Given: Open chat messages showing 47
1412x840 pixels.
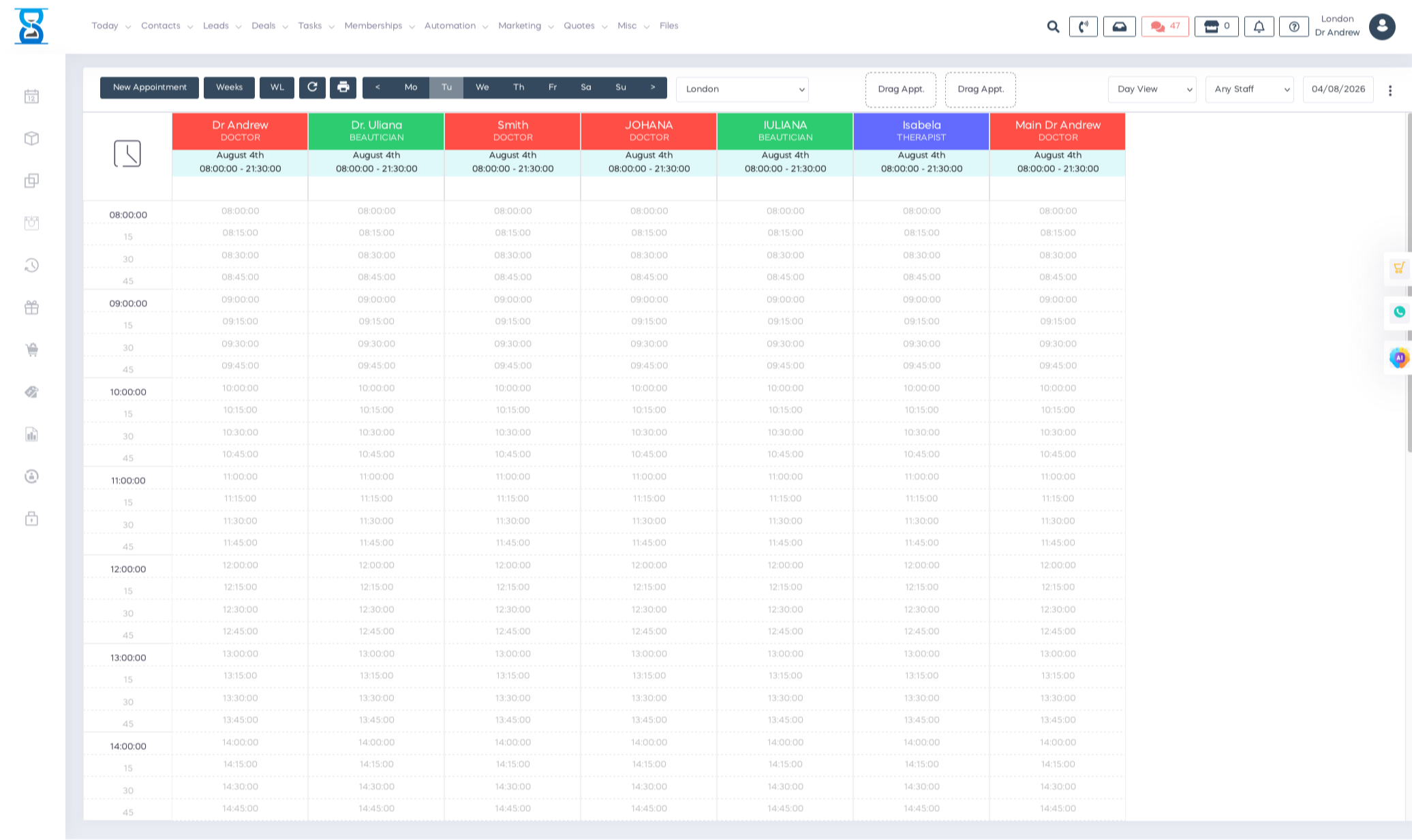Looking at the screenshot, I should [1165, 27].
